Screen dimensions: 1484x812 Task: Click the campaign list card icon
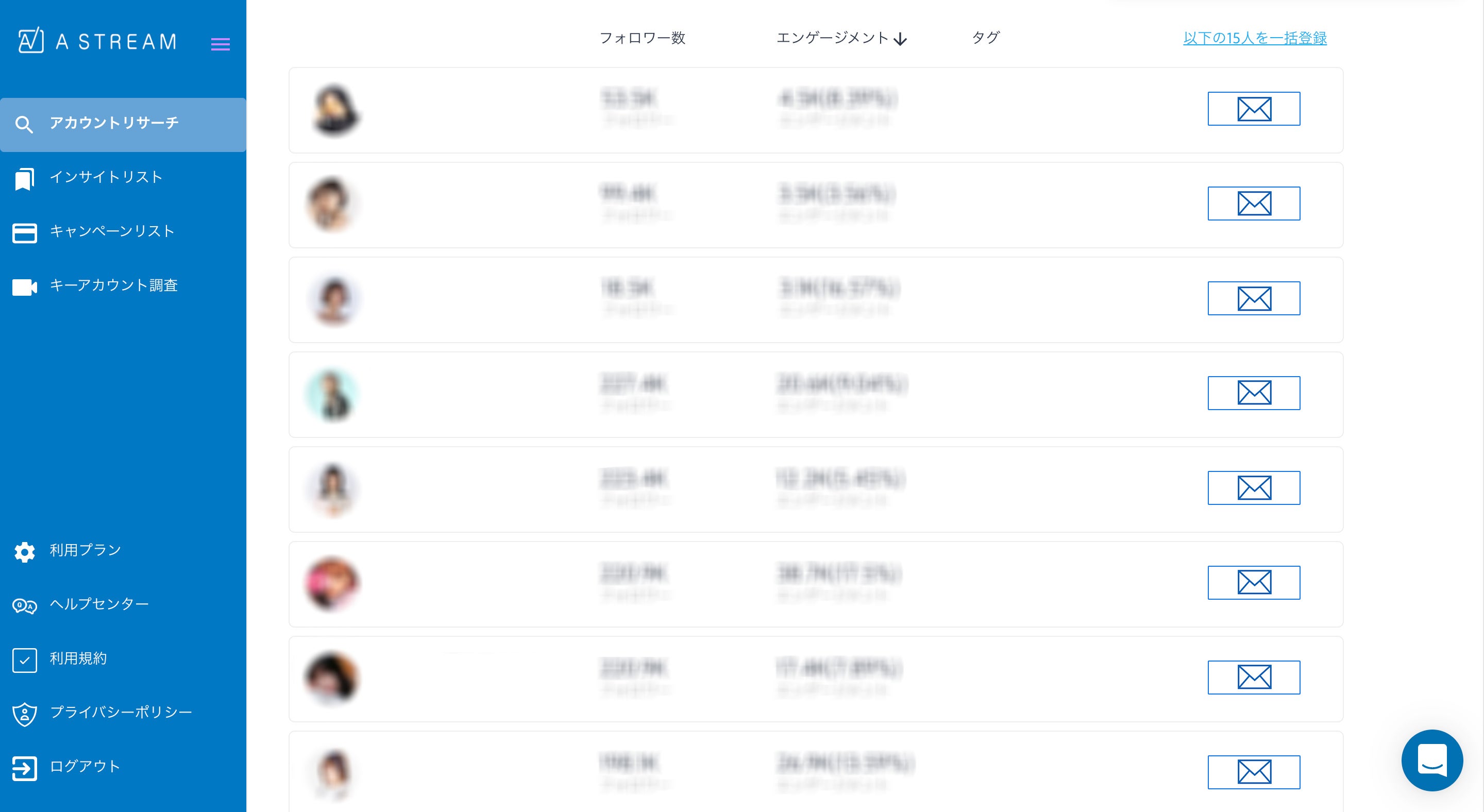click(24, 233)
